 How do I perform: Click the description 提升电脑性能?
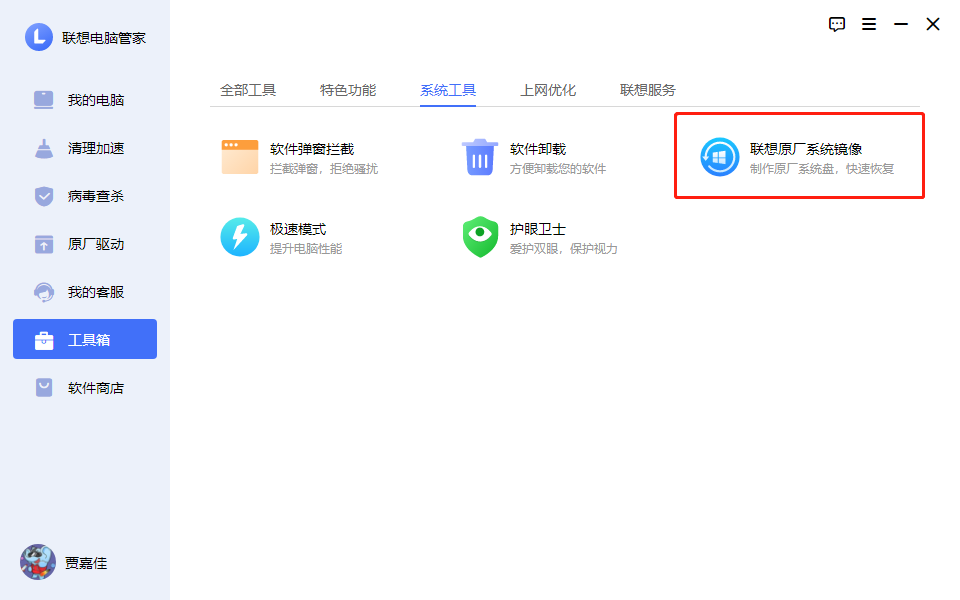[x=306, y=249]
